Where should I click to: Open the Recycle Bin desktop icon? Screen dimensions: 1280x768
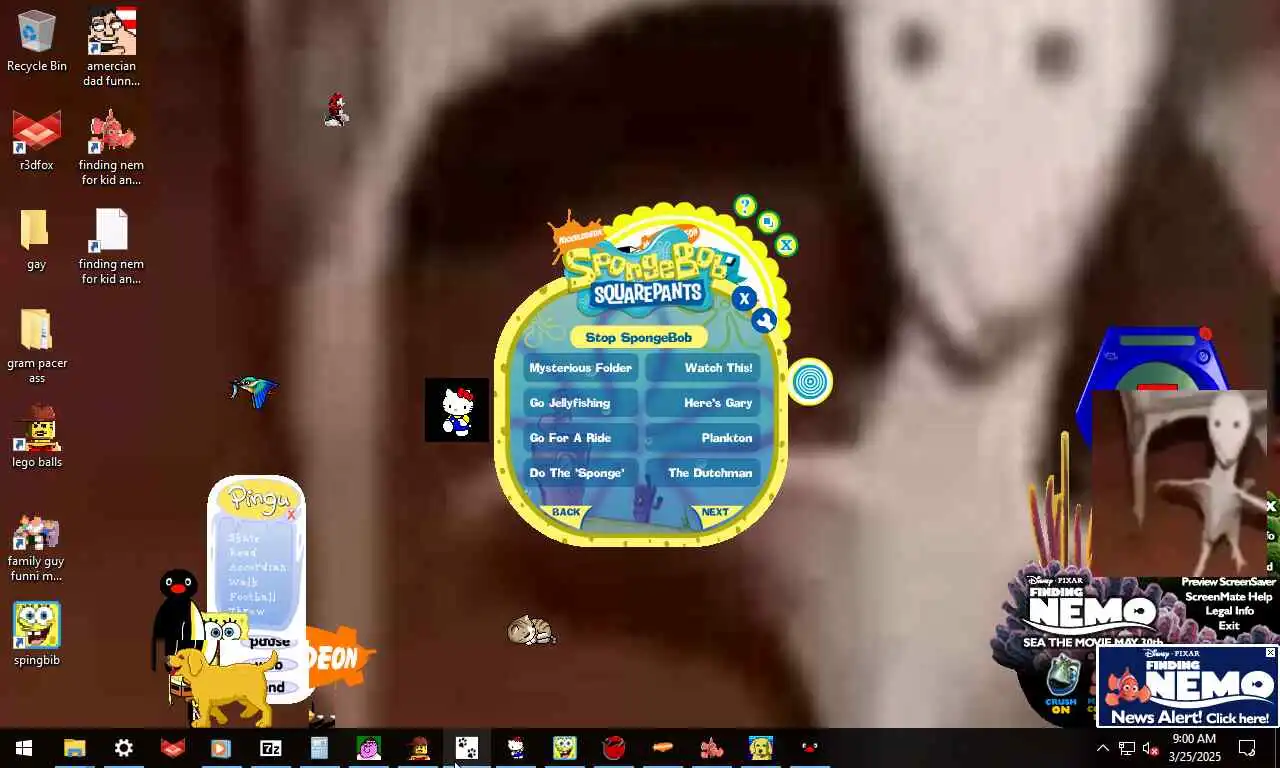(x=37, y=41)
